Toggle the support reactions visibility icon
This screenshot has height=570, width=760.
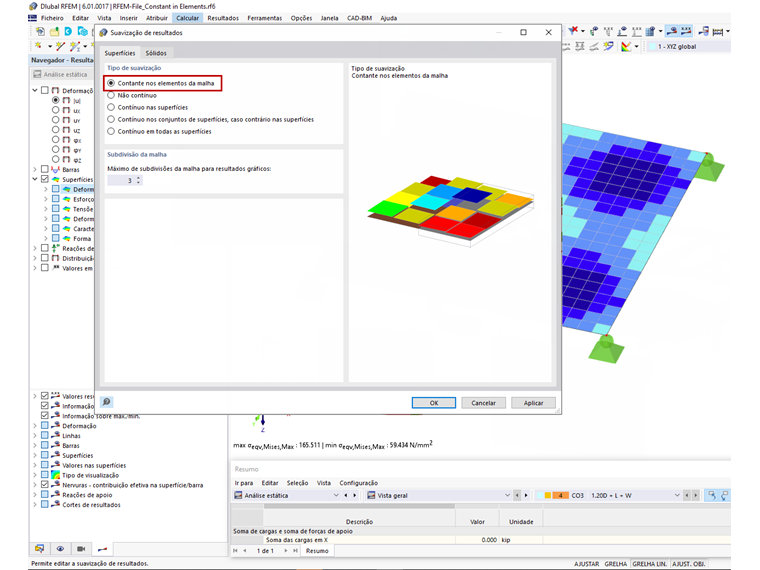coord(622,32)
